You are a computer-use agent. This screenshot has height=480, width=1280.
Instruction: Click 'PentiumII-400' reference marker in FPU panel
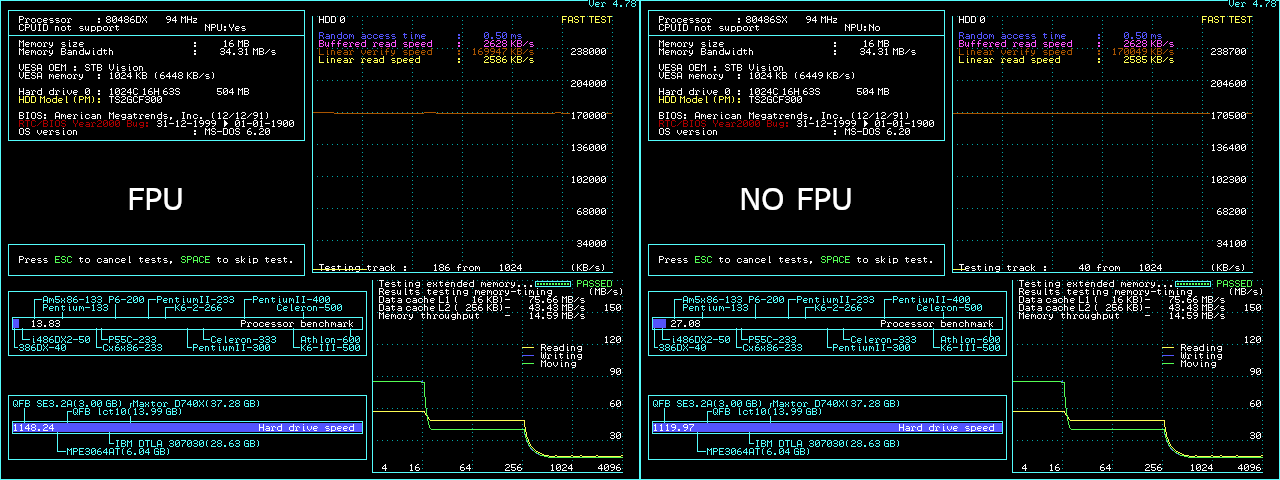tap(291, 300)
